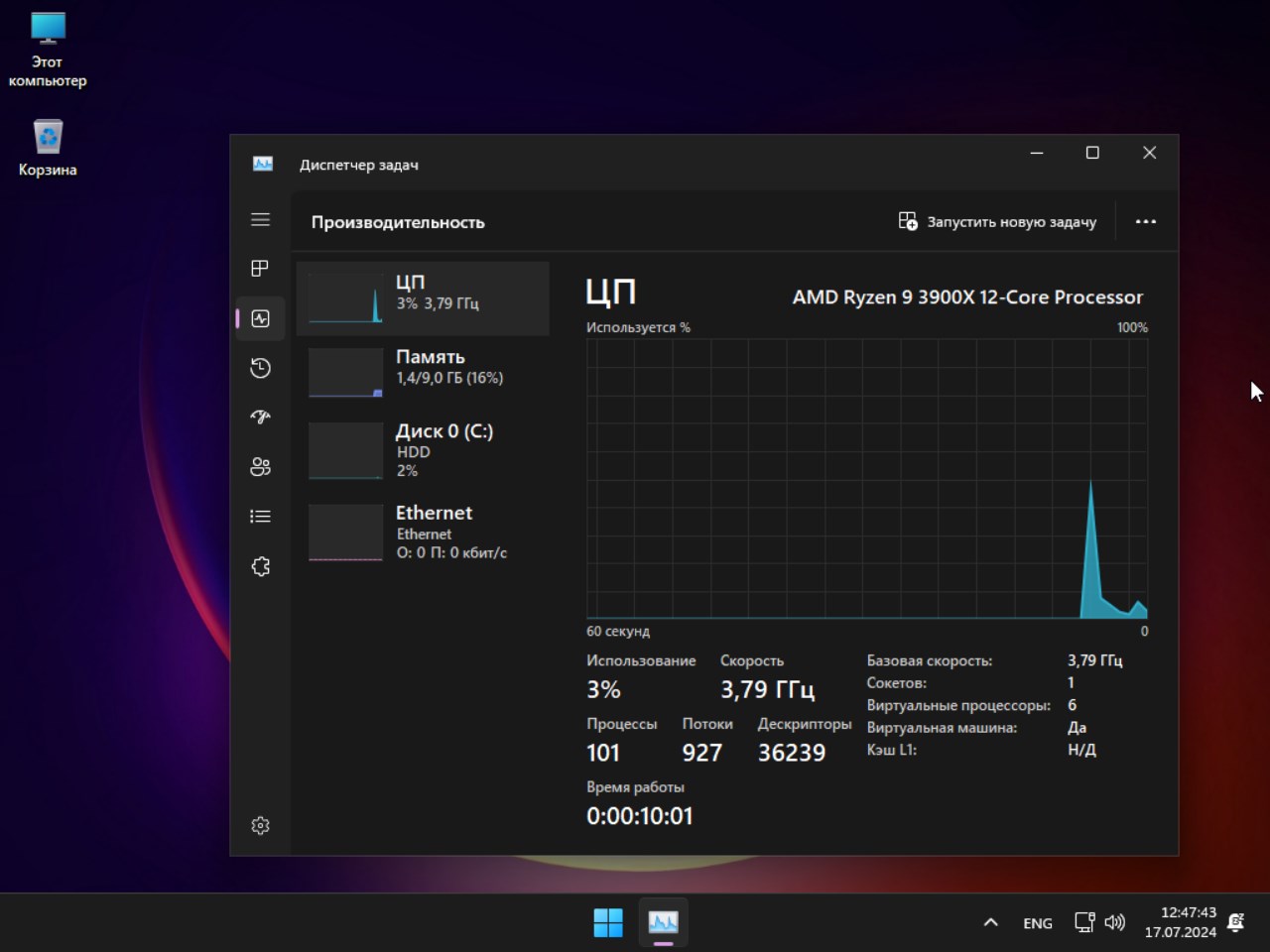Open the network tray icon

pos(1084,922)
